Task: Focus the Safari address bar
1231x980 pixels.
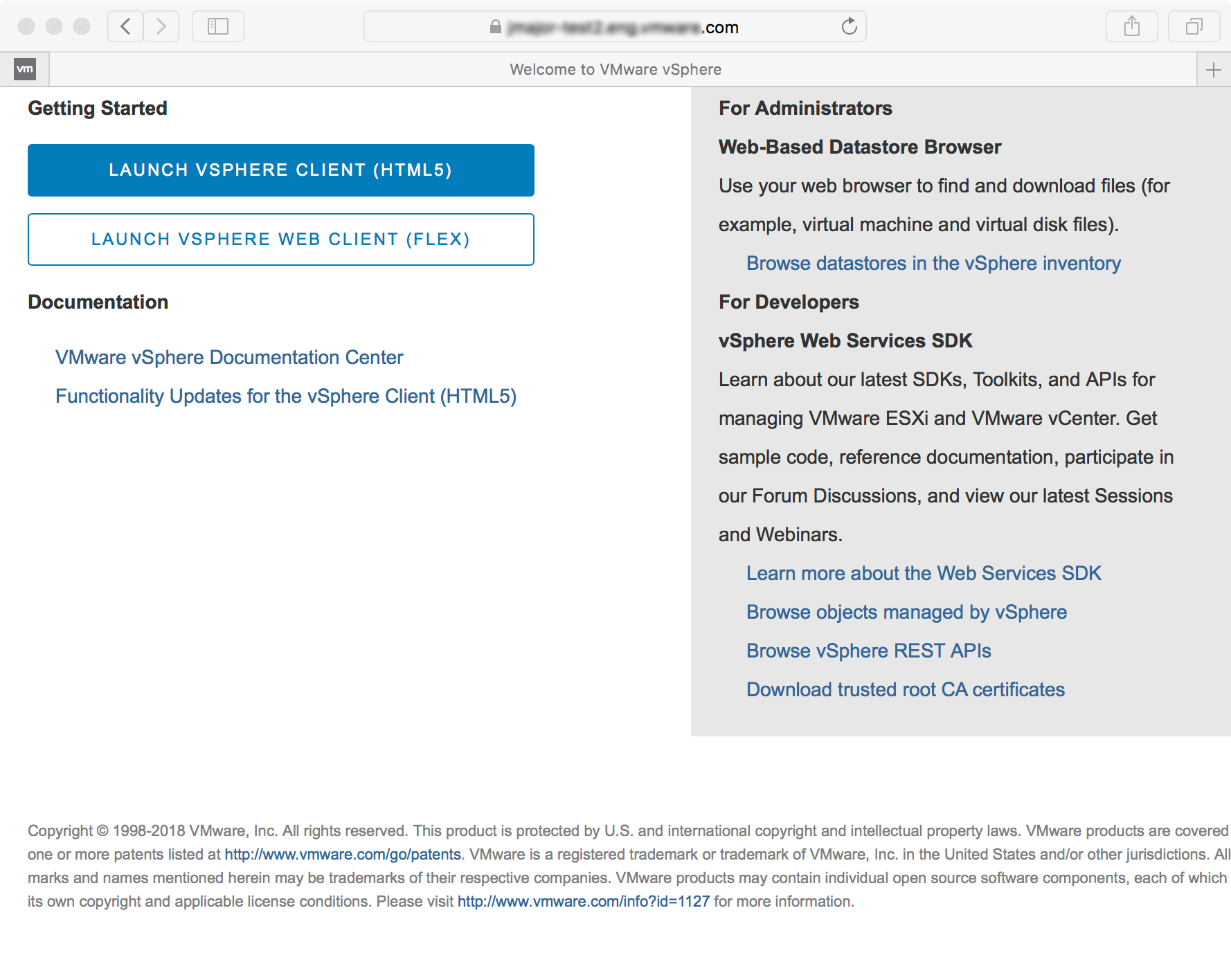Action: click(x=615, y=26)
